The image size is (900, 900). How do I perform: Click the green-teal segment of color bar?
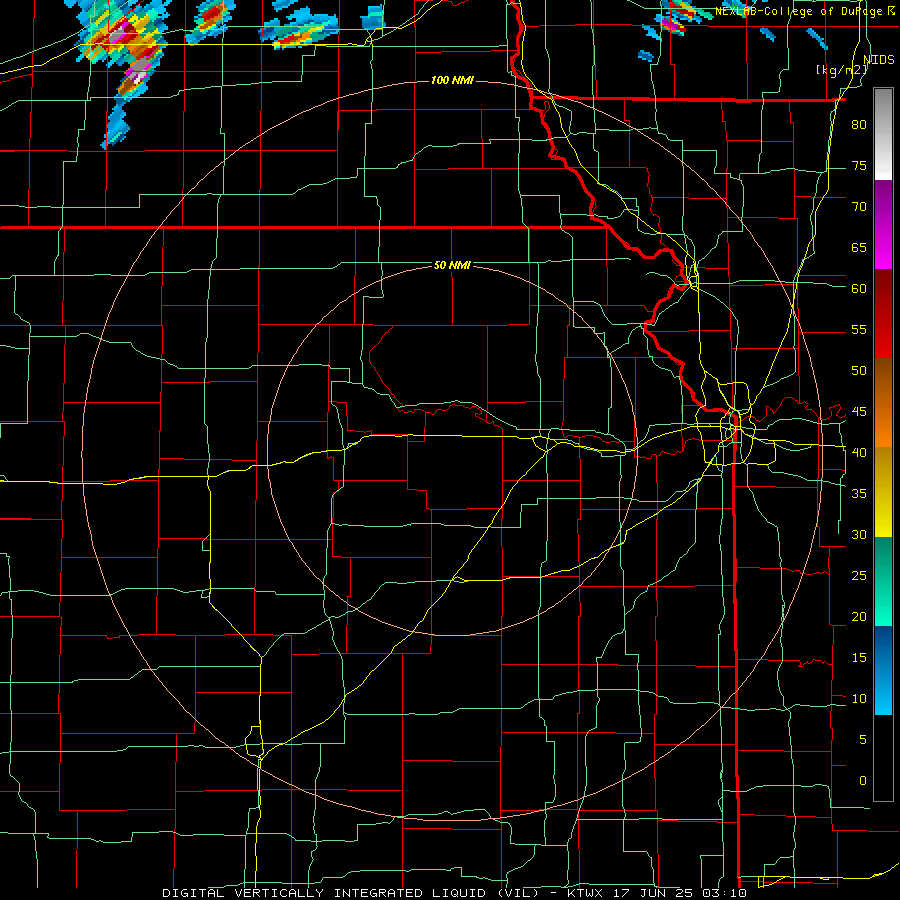pos(883,581)
